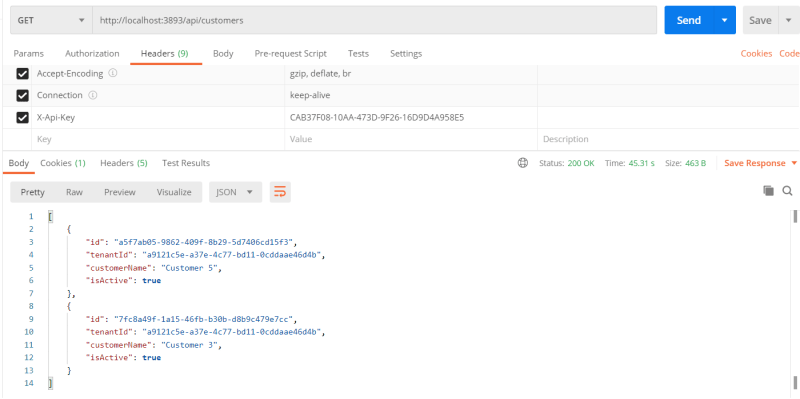This screenshot has width=800, height=399.
Task: Open the response Cookies (1) tab
Action: click(63, 163)
